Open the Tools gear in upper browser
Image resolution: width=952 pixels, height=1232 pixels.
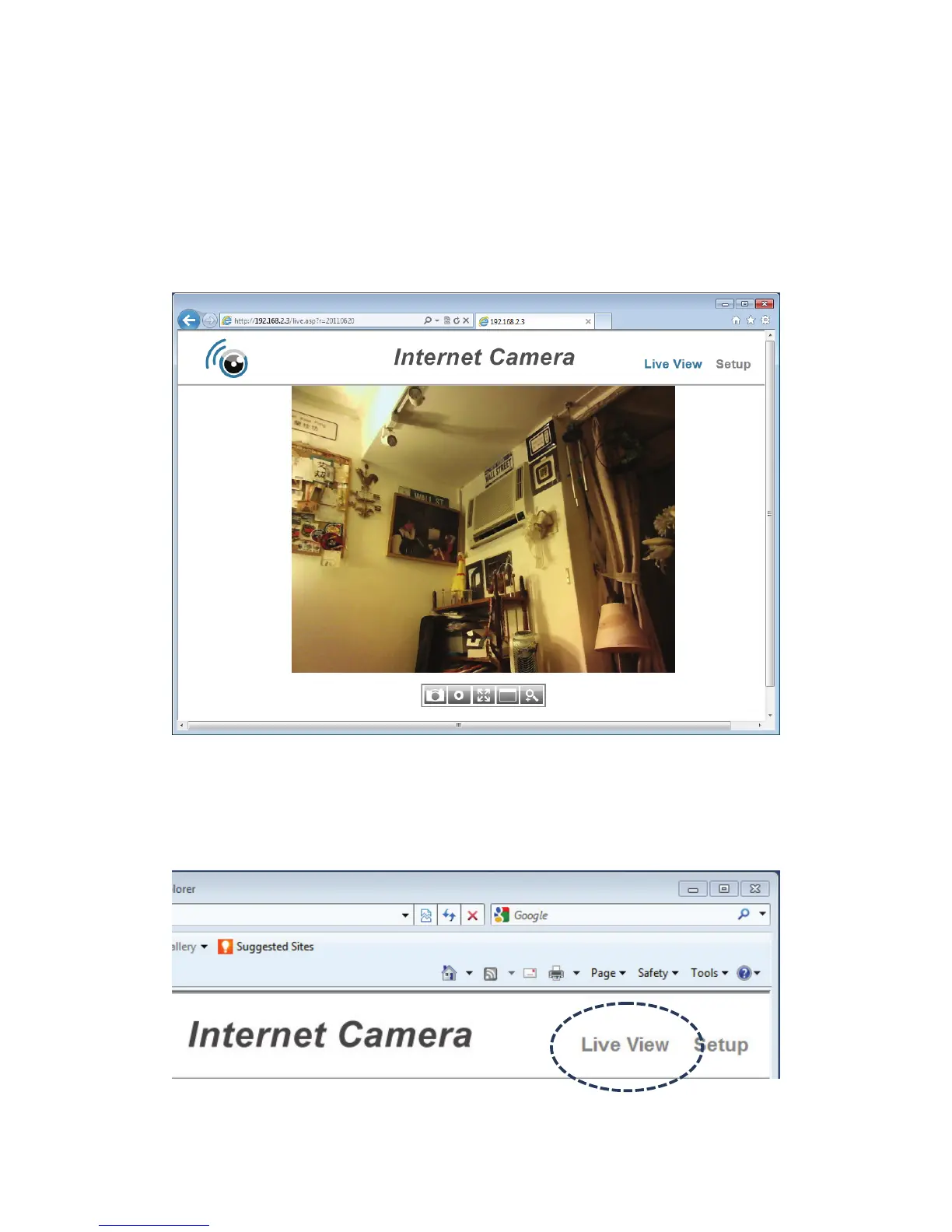(765, 320)
